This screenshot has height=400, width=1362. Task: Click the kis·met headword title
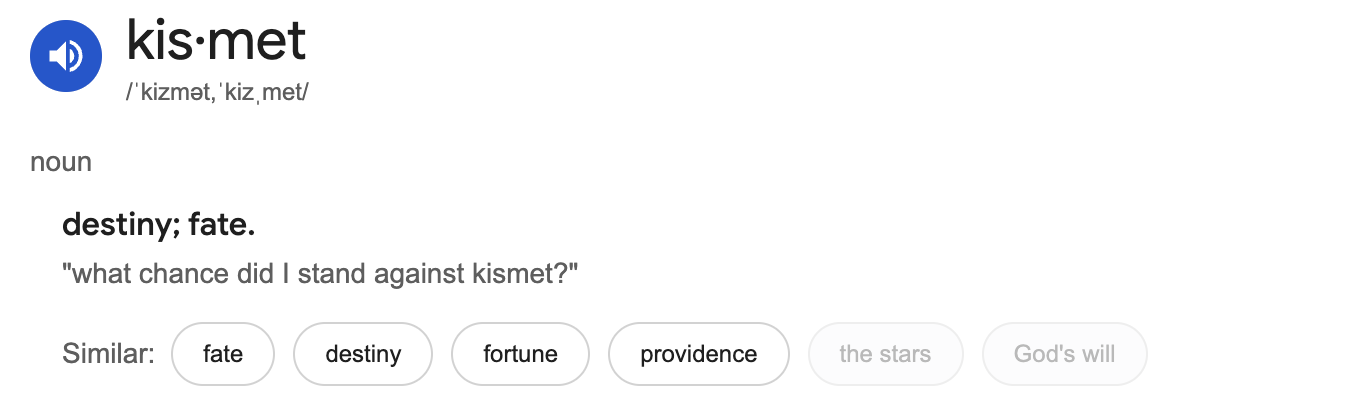click(x=216, y=41)
